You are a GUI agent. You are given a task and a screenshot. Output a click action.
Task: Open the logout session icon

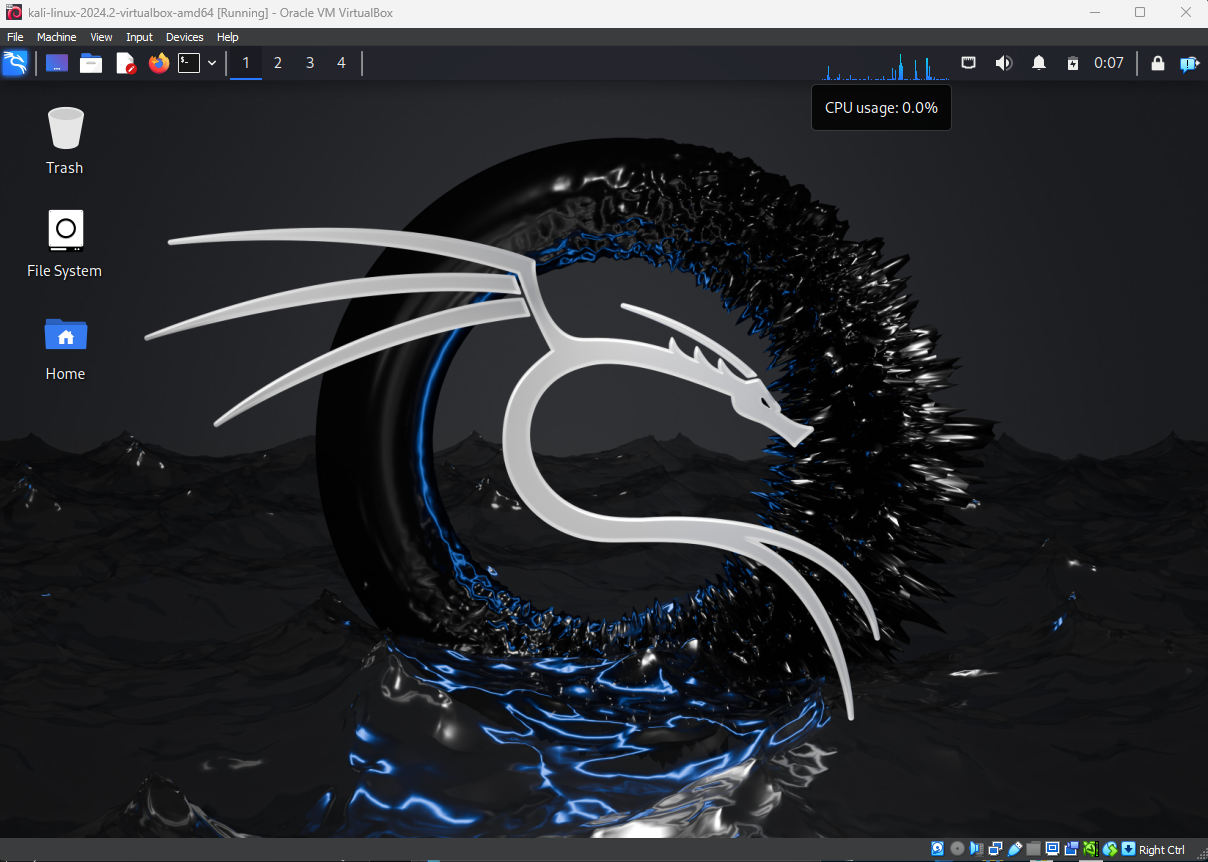tap(1189, 63)
